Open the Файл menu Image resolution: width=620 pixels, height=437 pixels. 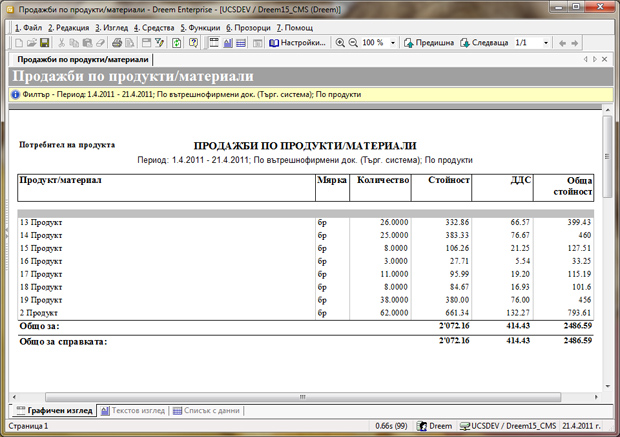[x=28, y=28]
